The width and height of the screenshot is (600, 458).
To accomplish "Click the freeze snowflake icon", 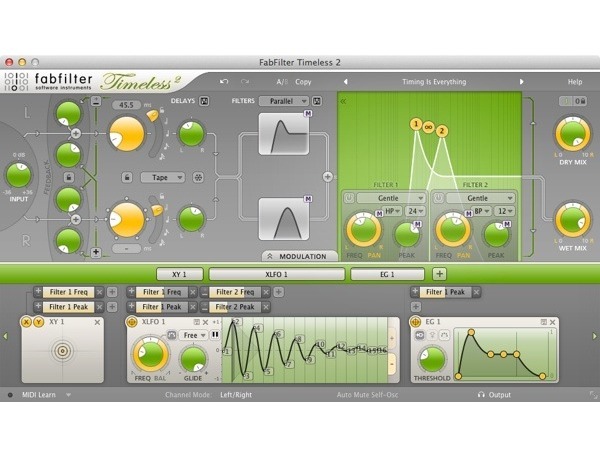I will 198,178.
